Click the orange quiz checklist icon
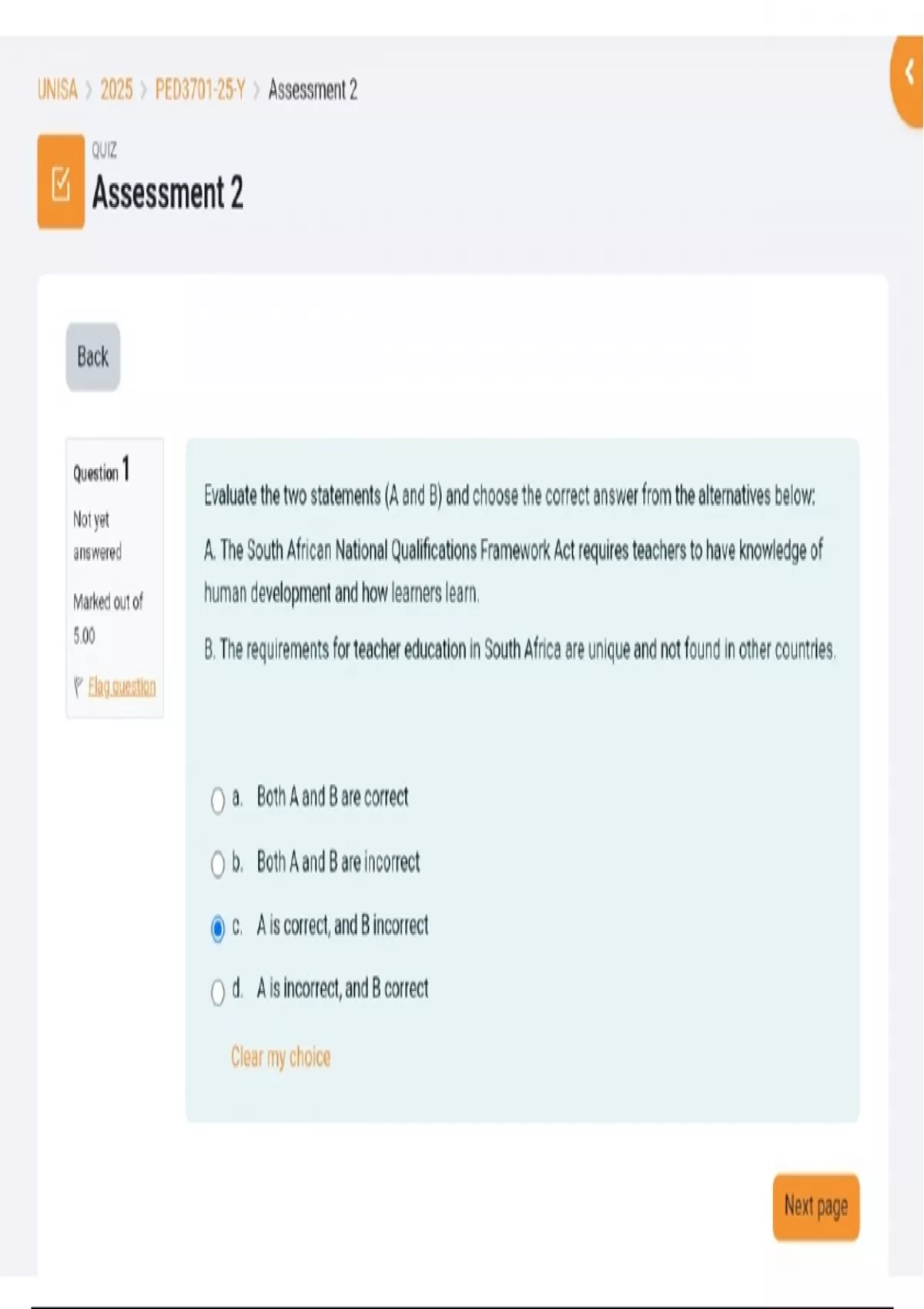 click(x=61, y=182)
